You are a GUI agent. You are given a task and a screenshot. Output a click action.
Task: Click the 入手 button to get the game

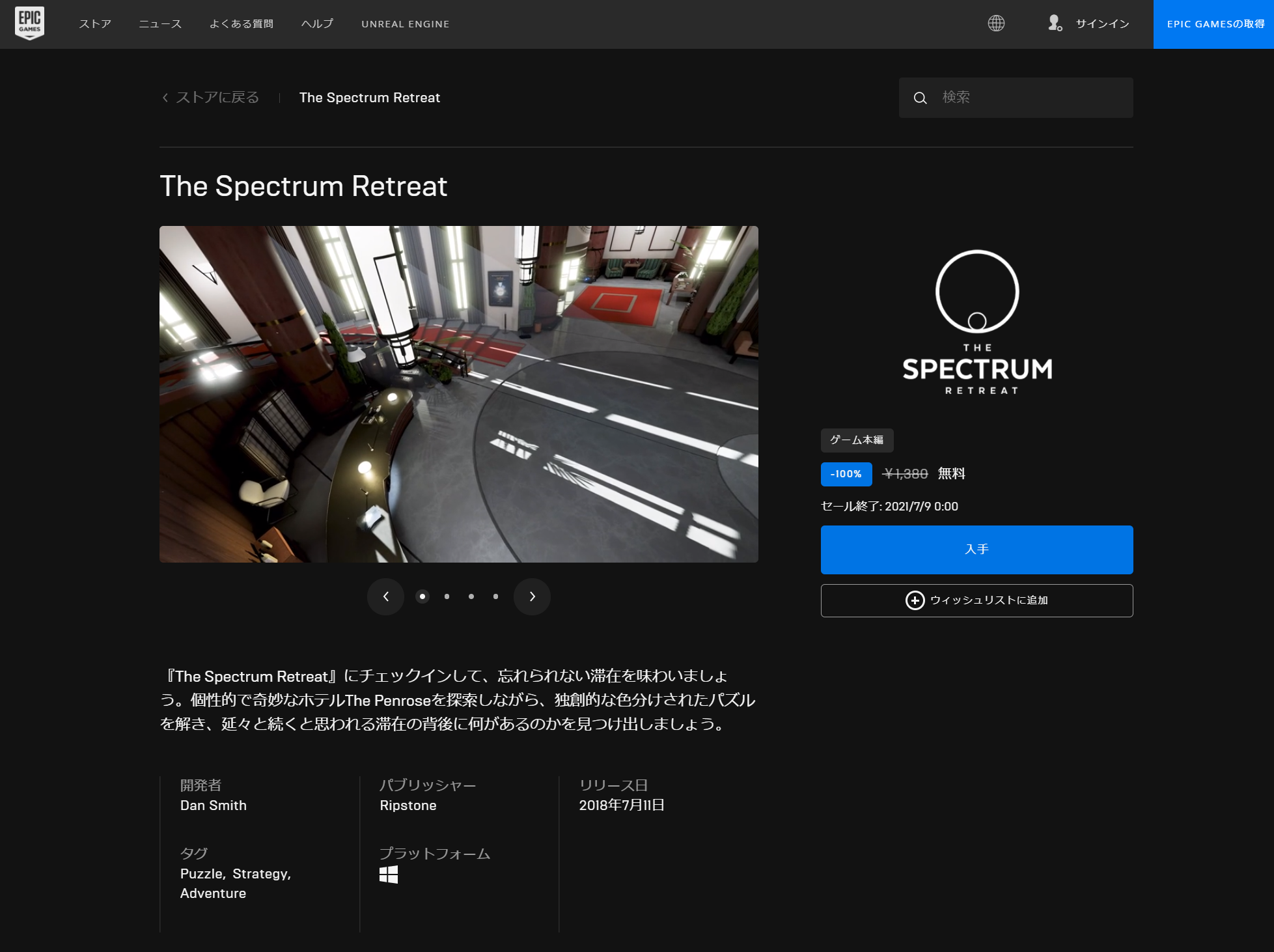click(x=976, y=549)
